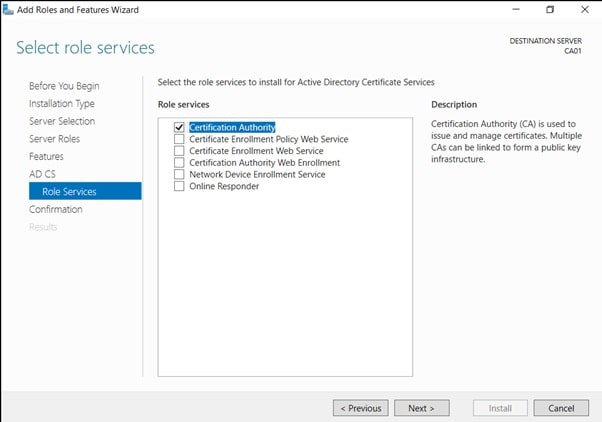Uncheck the Certification Authority checkbox
Viewport: 602px width, 422px height.
[179, 128]
